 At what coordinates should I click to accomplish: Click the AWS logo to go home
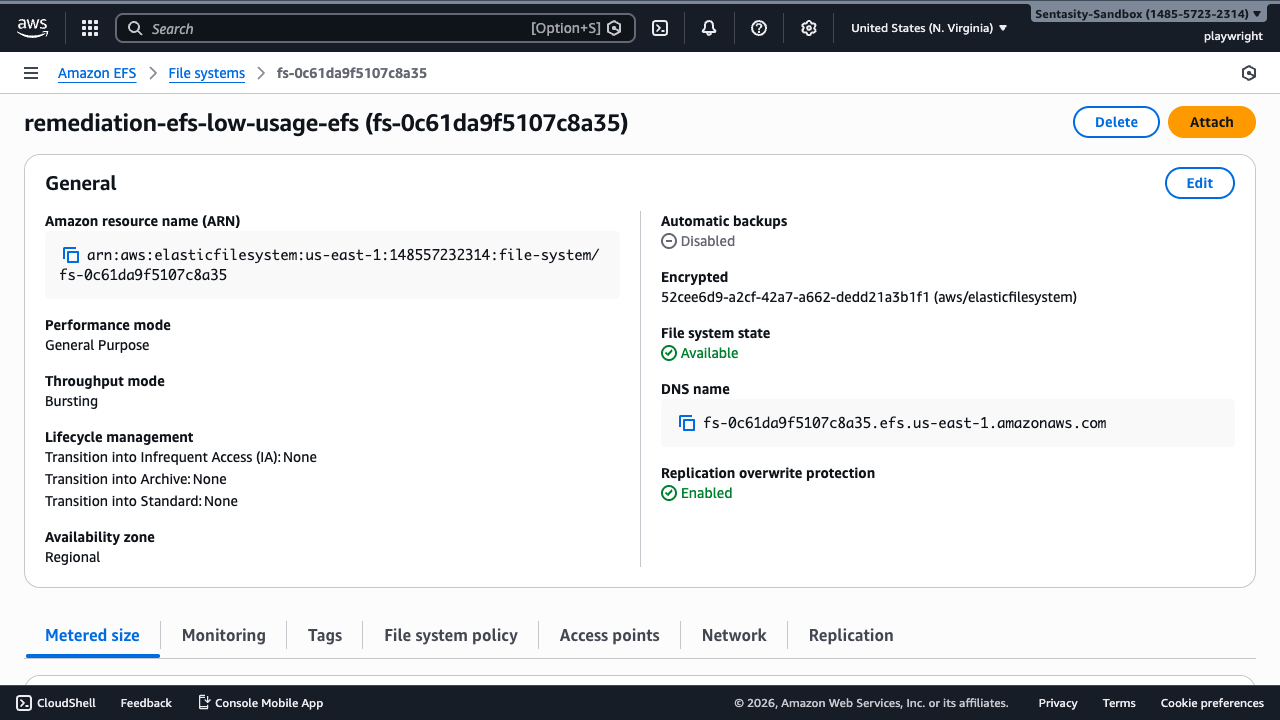tap(33, 28)
